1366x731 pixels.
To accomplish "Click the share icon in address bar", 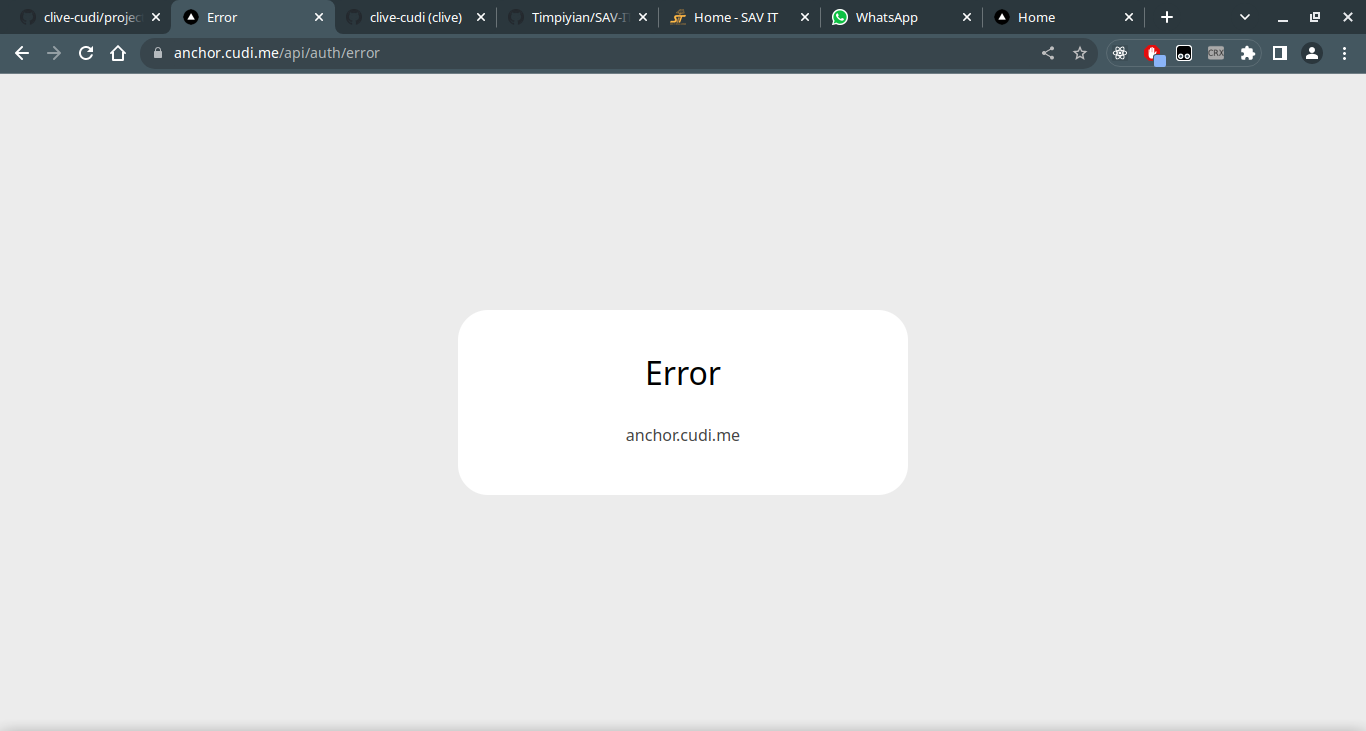I will click(1047, 53).
